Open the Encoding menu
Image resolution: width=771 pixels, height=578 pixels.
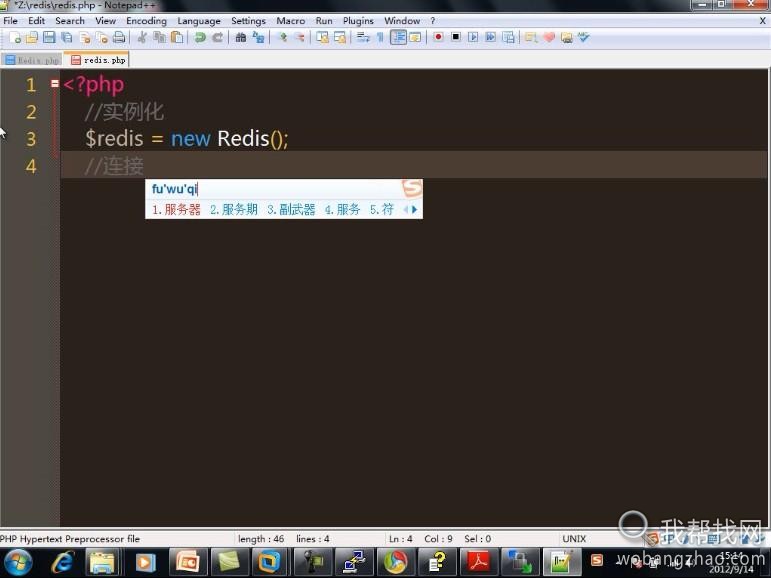pos(146,21)
